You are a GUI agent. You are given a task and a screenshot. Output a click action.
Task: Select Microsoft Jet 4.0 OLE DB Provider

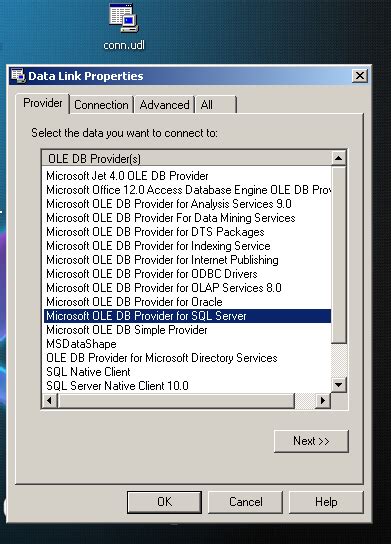(187, 176)
